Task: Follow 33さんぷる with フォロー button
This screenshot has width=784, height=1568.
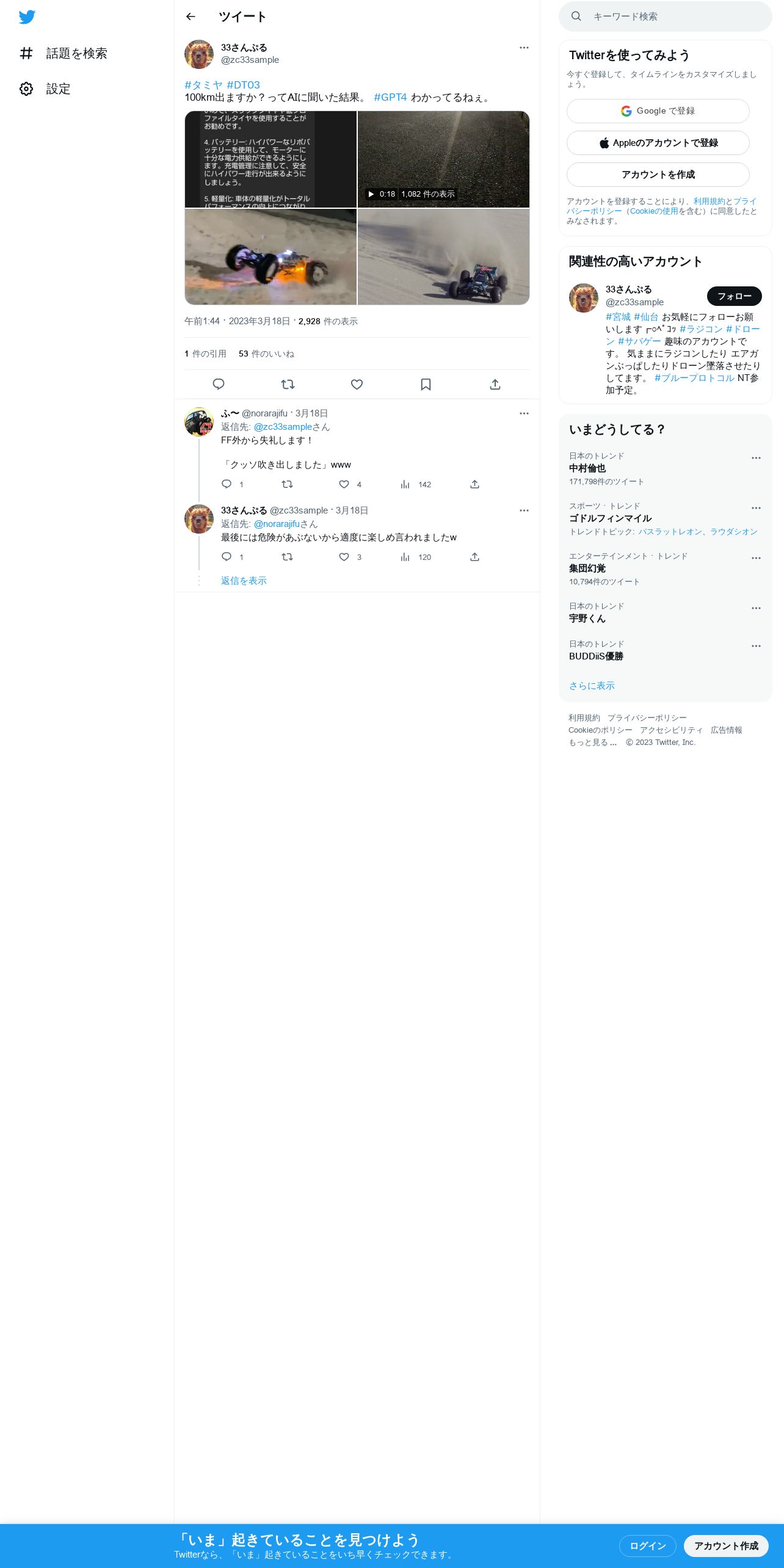Action: 735,296
